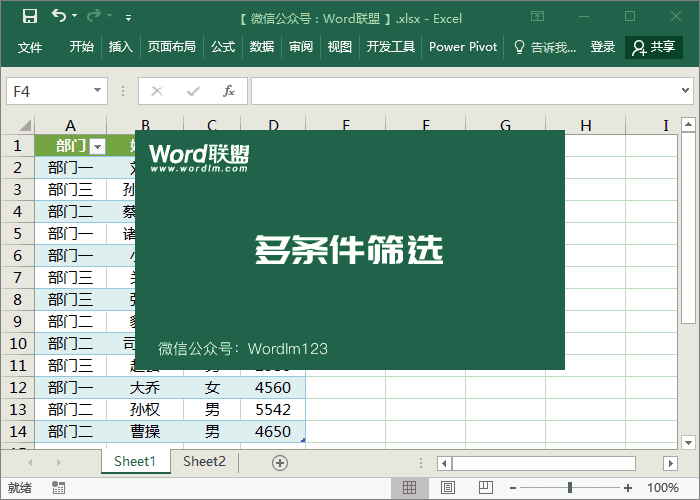
Task: Expand the Name Box dropdown arrow
Action: tap(97, 91)
